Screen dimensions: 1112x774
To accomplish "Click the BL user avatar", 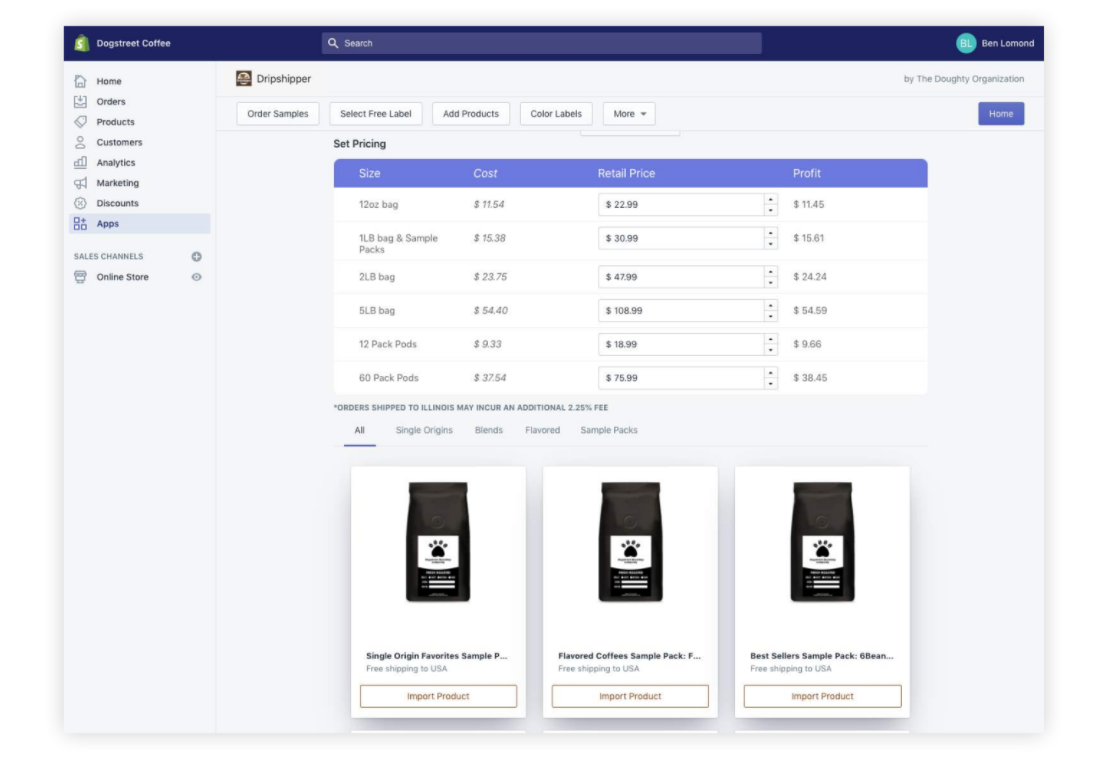I will point(966,43).
